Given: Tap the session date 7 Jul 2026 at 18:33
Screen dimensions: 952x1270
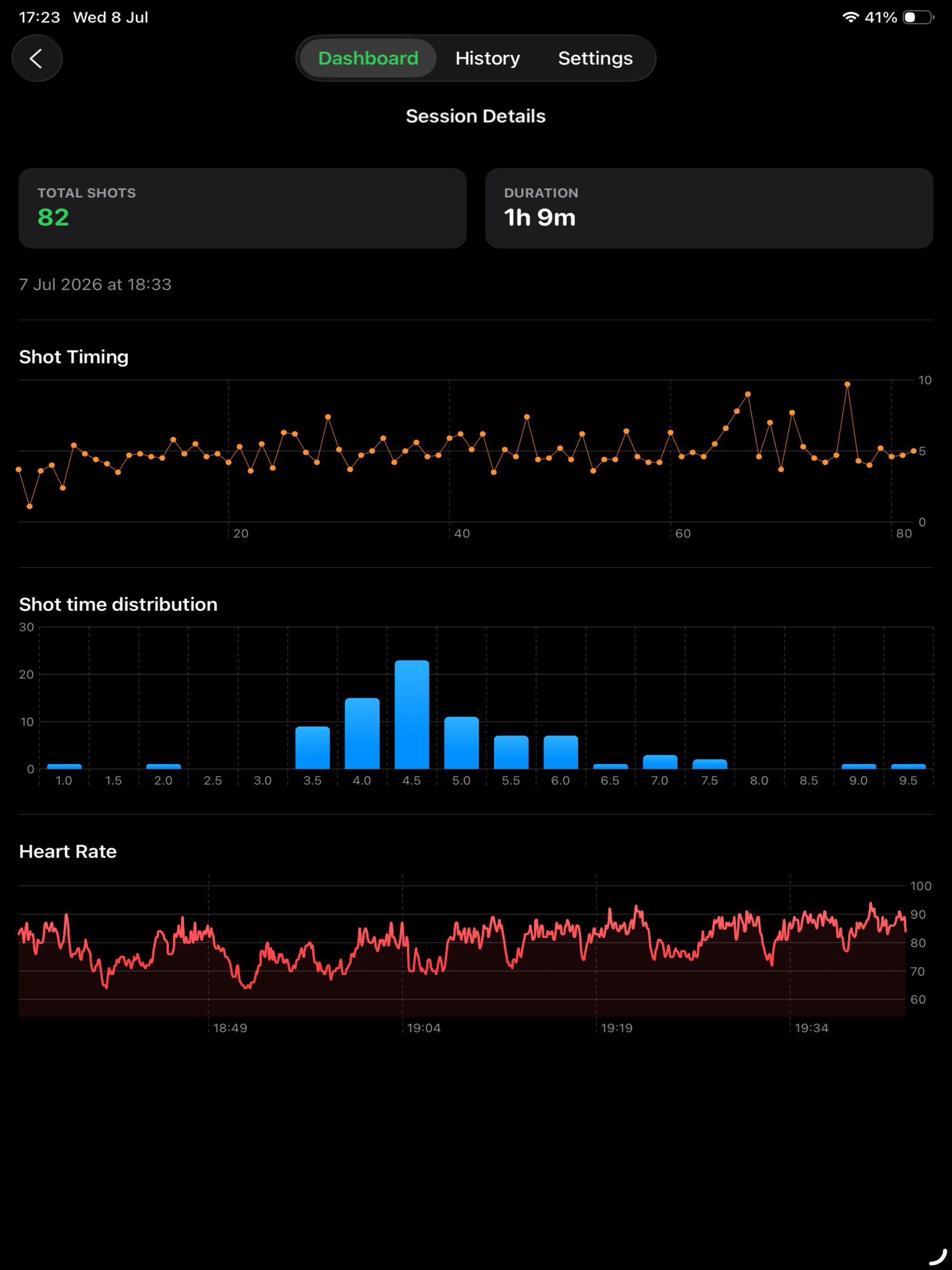Looking at the screenshot, I should [95, 284].
